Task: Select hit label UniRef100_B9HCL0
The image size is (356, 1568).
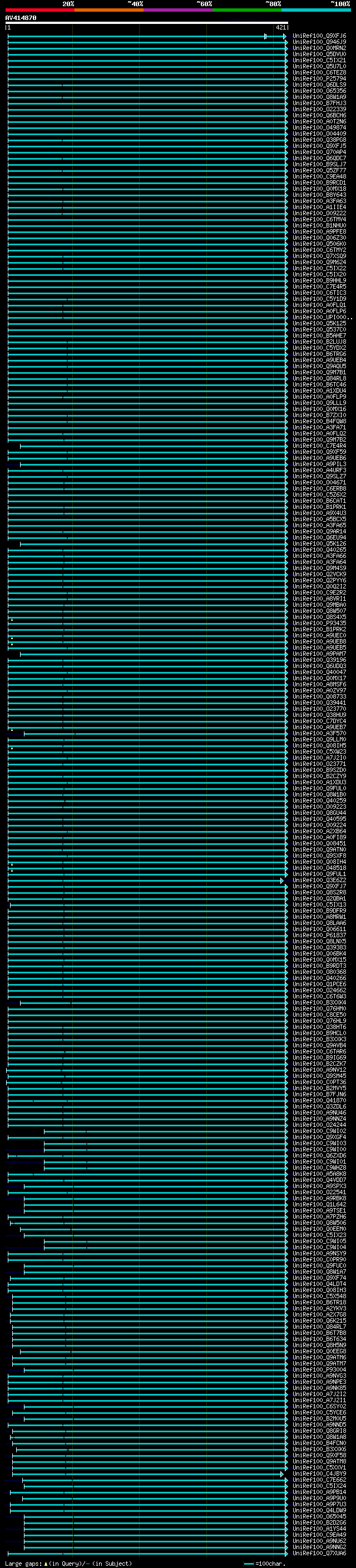Action: pyautogui.click(x=319, y=1033)
